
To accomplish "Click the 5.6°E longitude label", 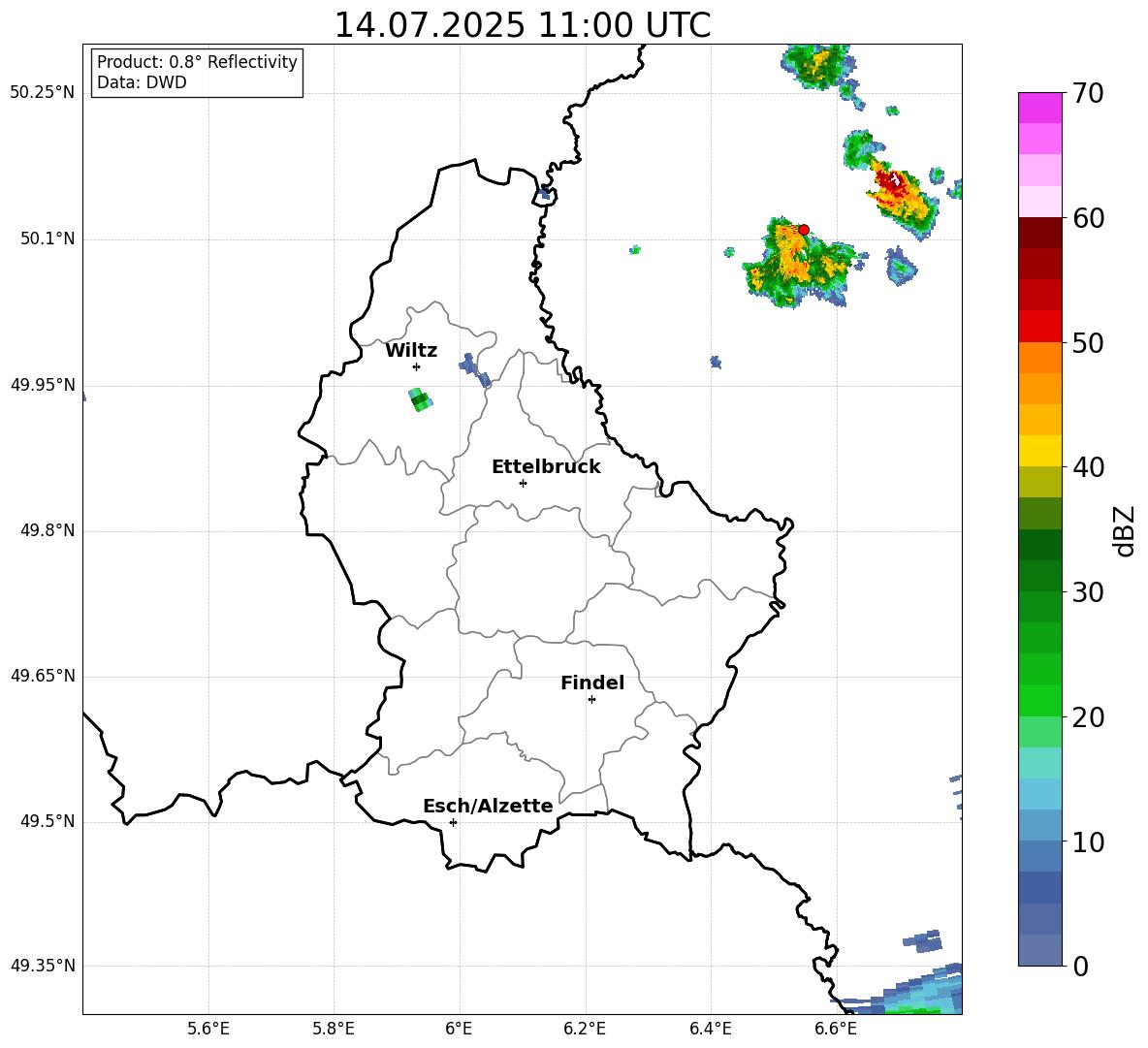I will (208, 1029).
